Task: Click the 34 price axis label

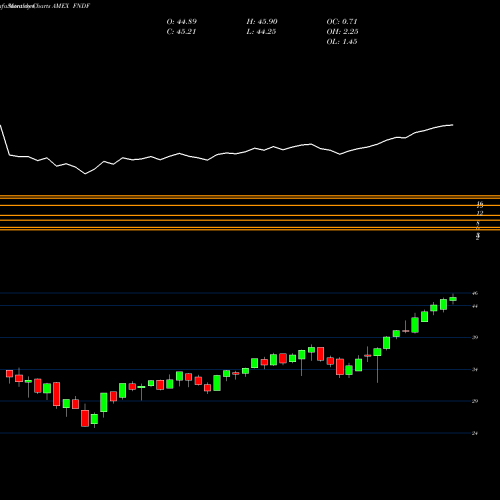Action: (x=475, y=369)
